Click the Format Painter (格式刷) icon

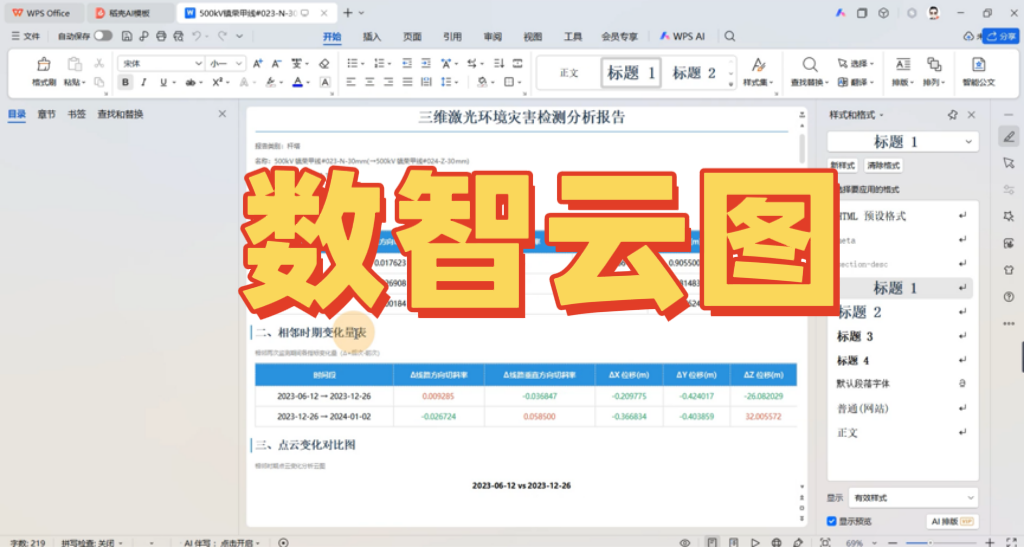point(44,64)
